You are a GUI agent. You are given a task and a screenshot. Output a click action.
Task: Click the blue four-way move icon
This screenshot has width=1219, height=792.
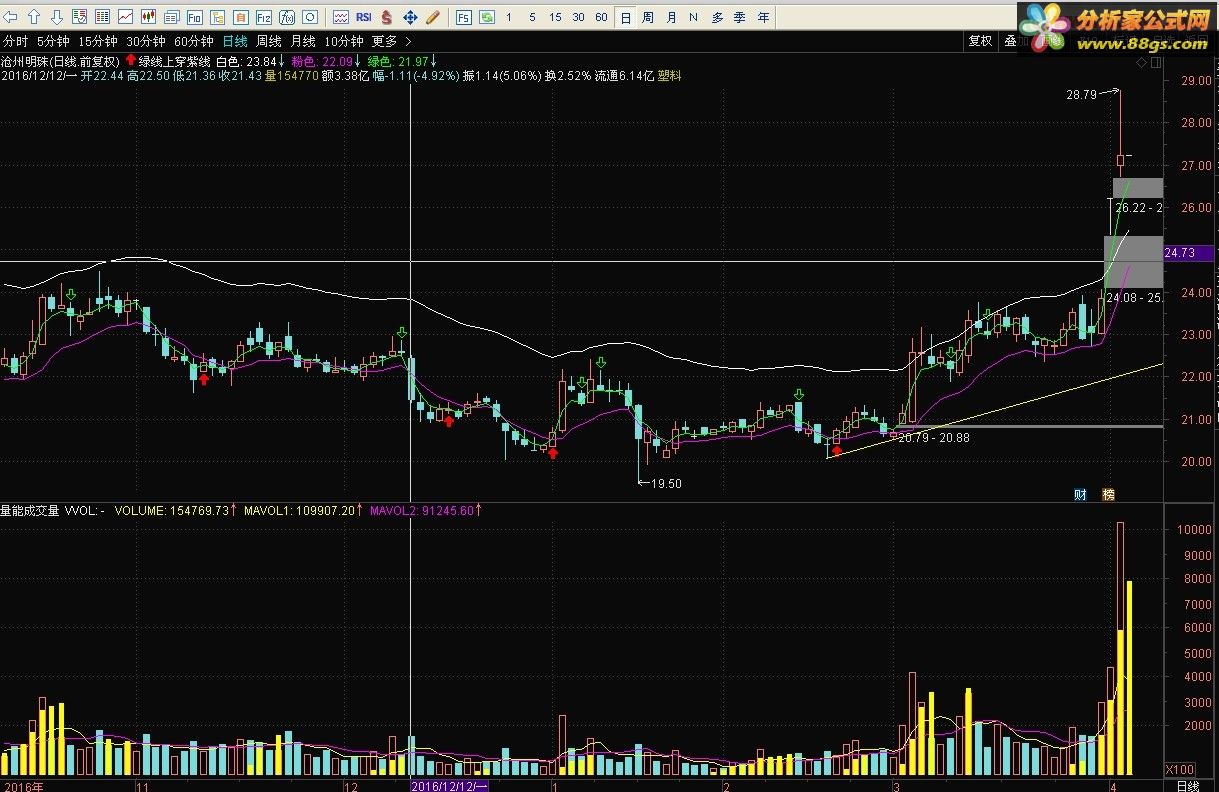tap(410, 17)
